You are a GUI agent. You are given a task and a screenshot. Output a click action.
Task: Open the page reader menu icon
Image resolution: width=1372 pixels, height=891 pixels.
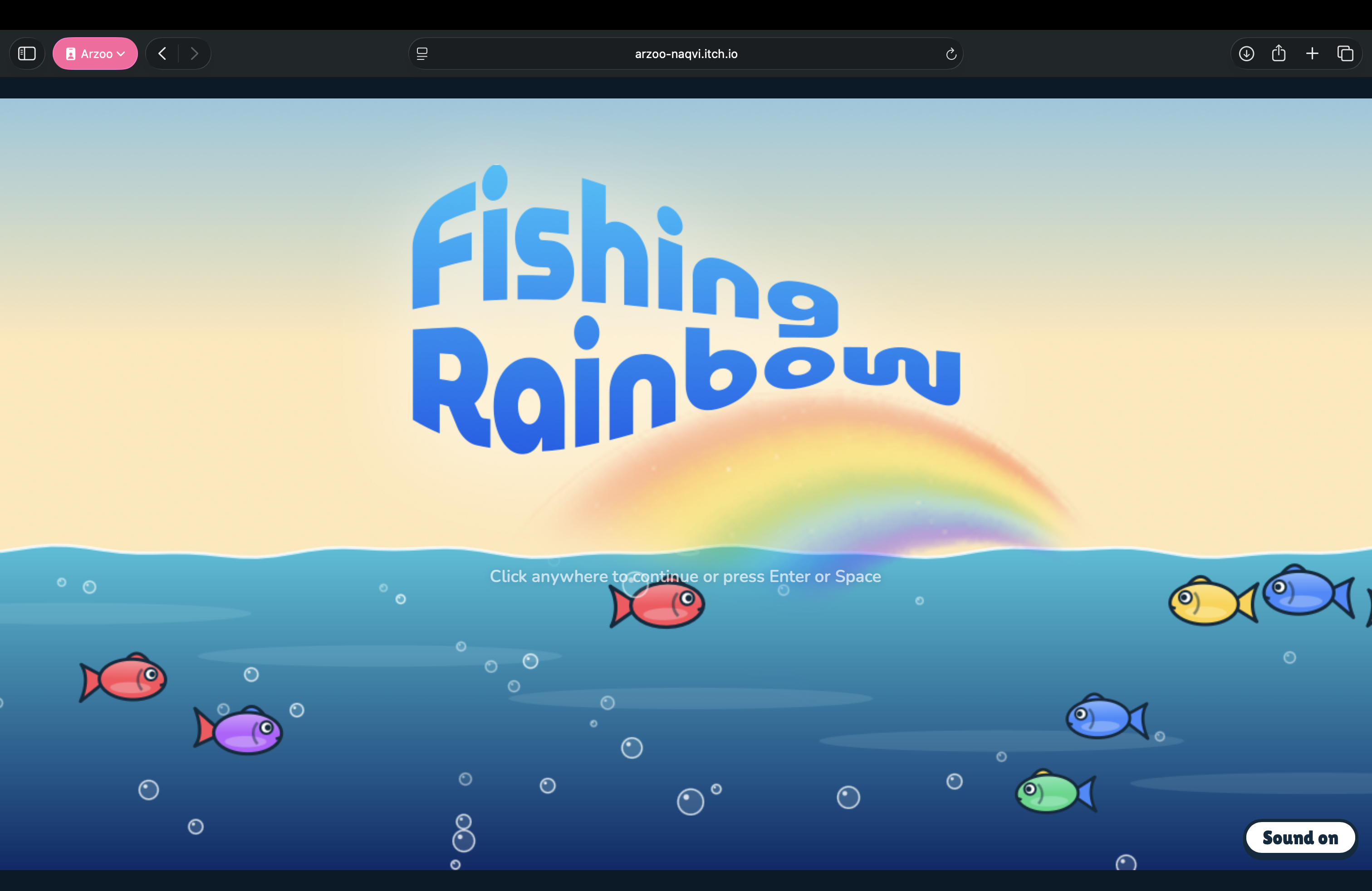pyautogui.click(x=422, y=54)
